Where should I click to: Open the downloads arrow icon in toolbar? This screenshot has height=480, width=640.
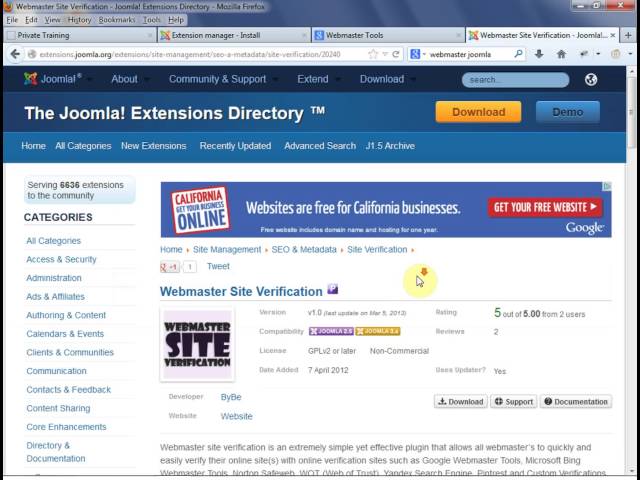(539, 54)
